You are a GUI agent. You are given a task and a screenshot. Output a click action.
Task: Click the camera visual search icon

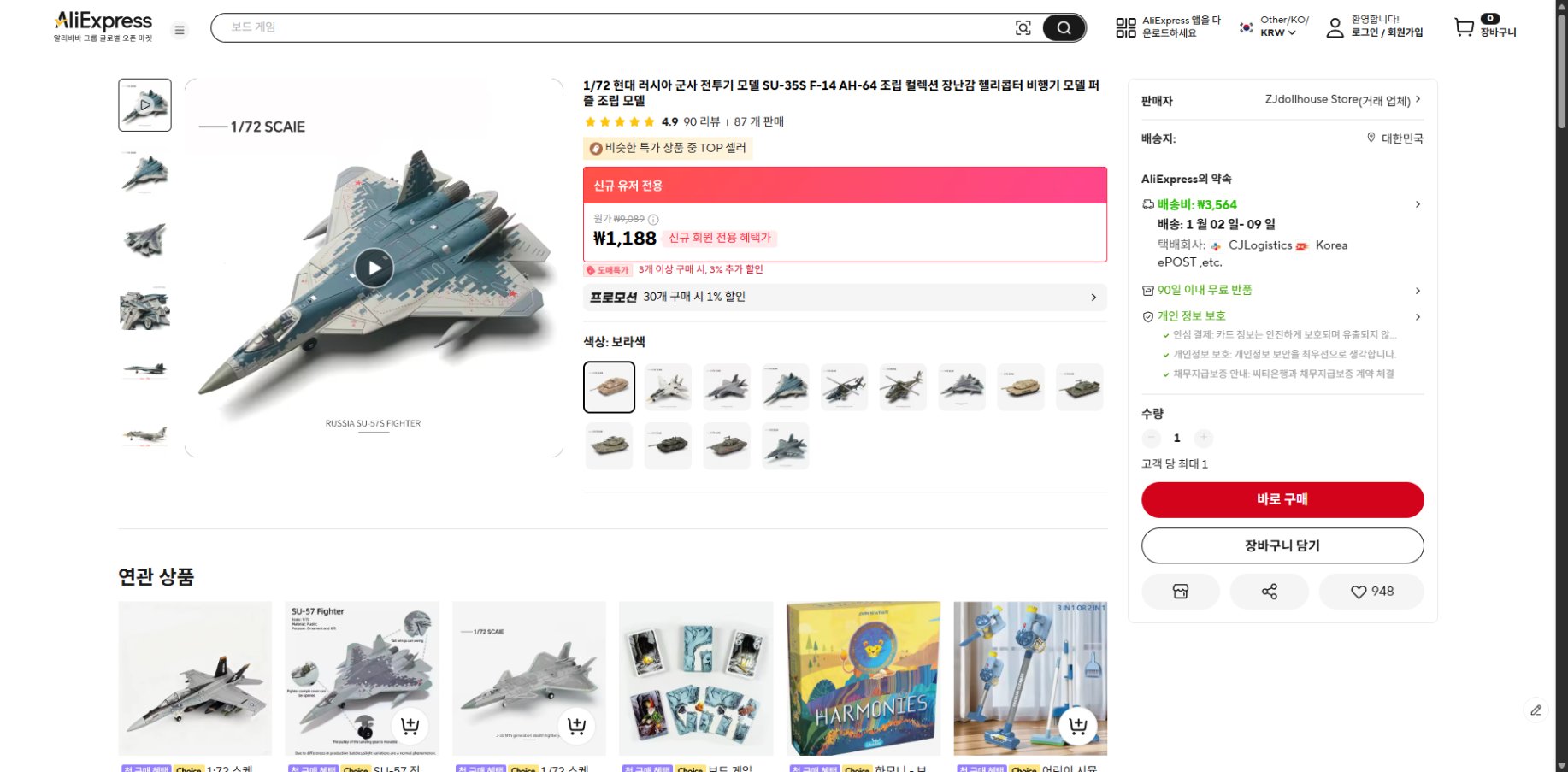[x=1023, y=27]
